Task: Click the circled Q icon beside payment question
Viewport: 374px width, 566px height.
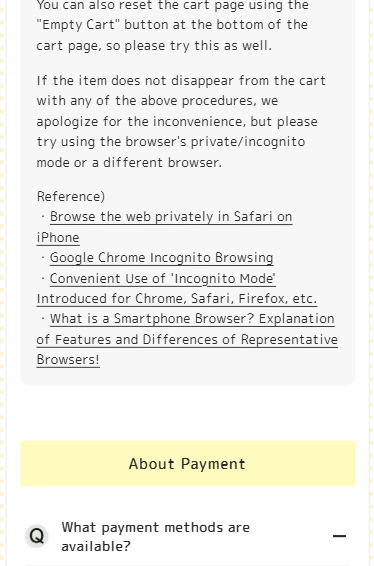Action: click(x=36, y=536)
